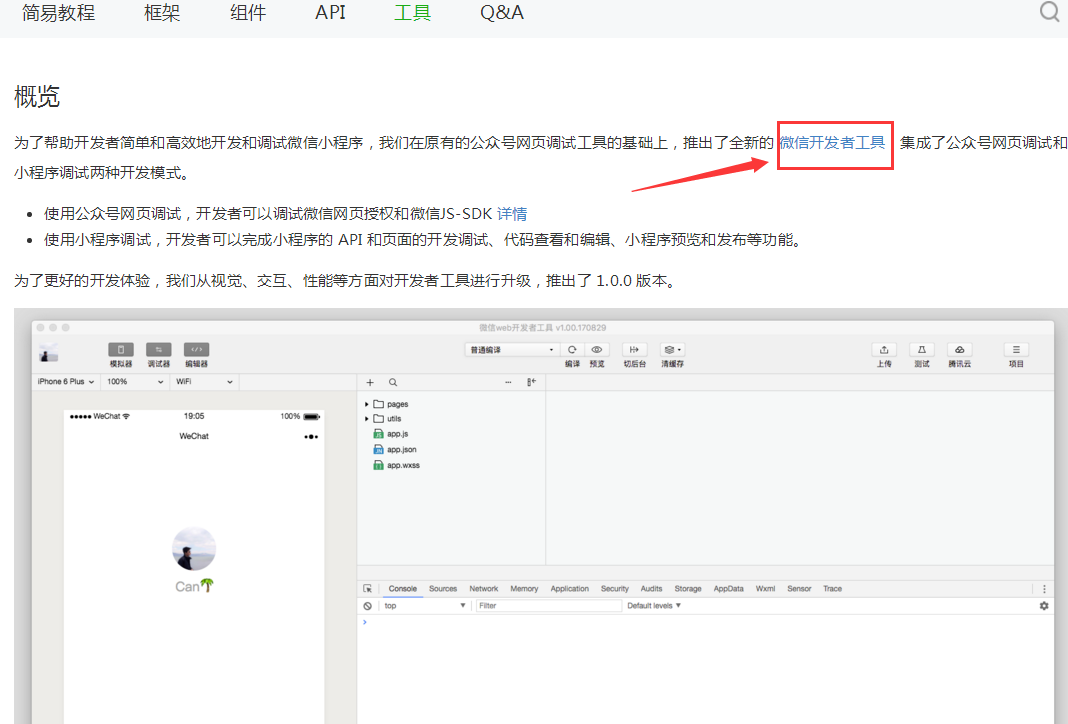The height and width of the screenshot is (724, 1068).
Task: Switch to the Sources tab
Action: (443, 588)
